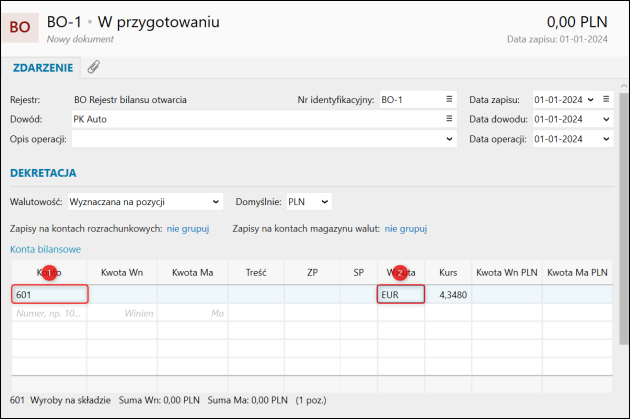Viewport: 630px width, 419px height.
Task: Click the Treść column header
Action: pyautogui.click(x=256, y=272)
